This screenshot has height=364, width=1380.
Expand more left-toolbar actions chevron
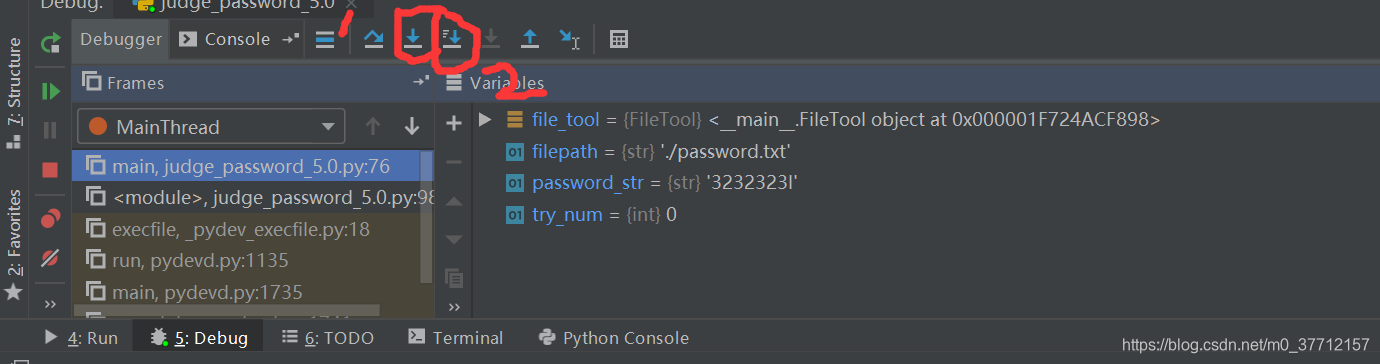51,303
